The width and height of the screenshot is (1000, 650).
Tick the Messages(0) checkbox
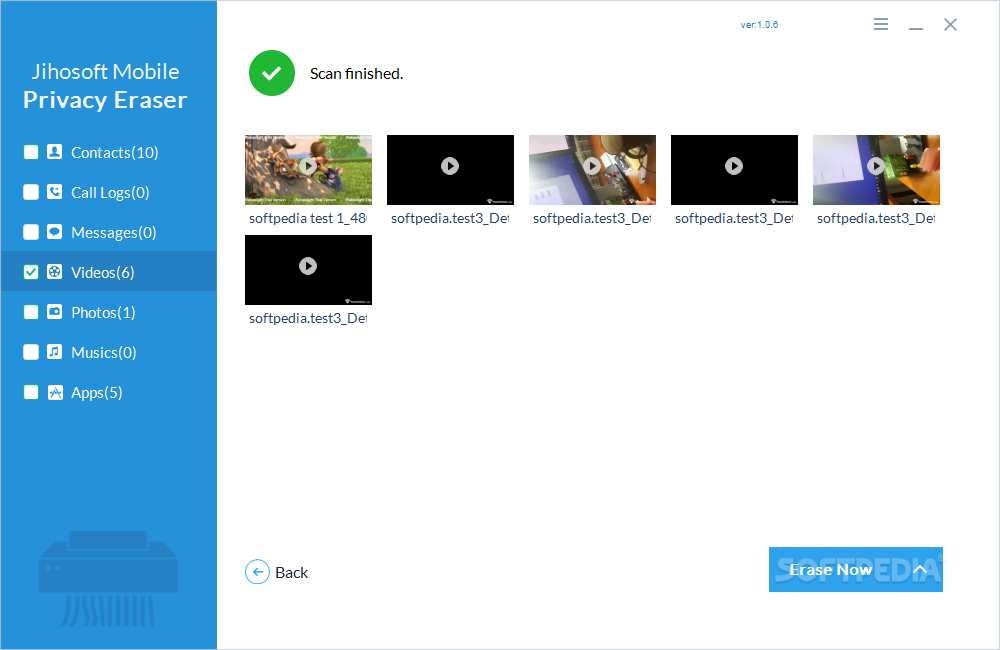point(31,232)
